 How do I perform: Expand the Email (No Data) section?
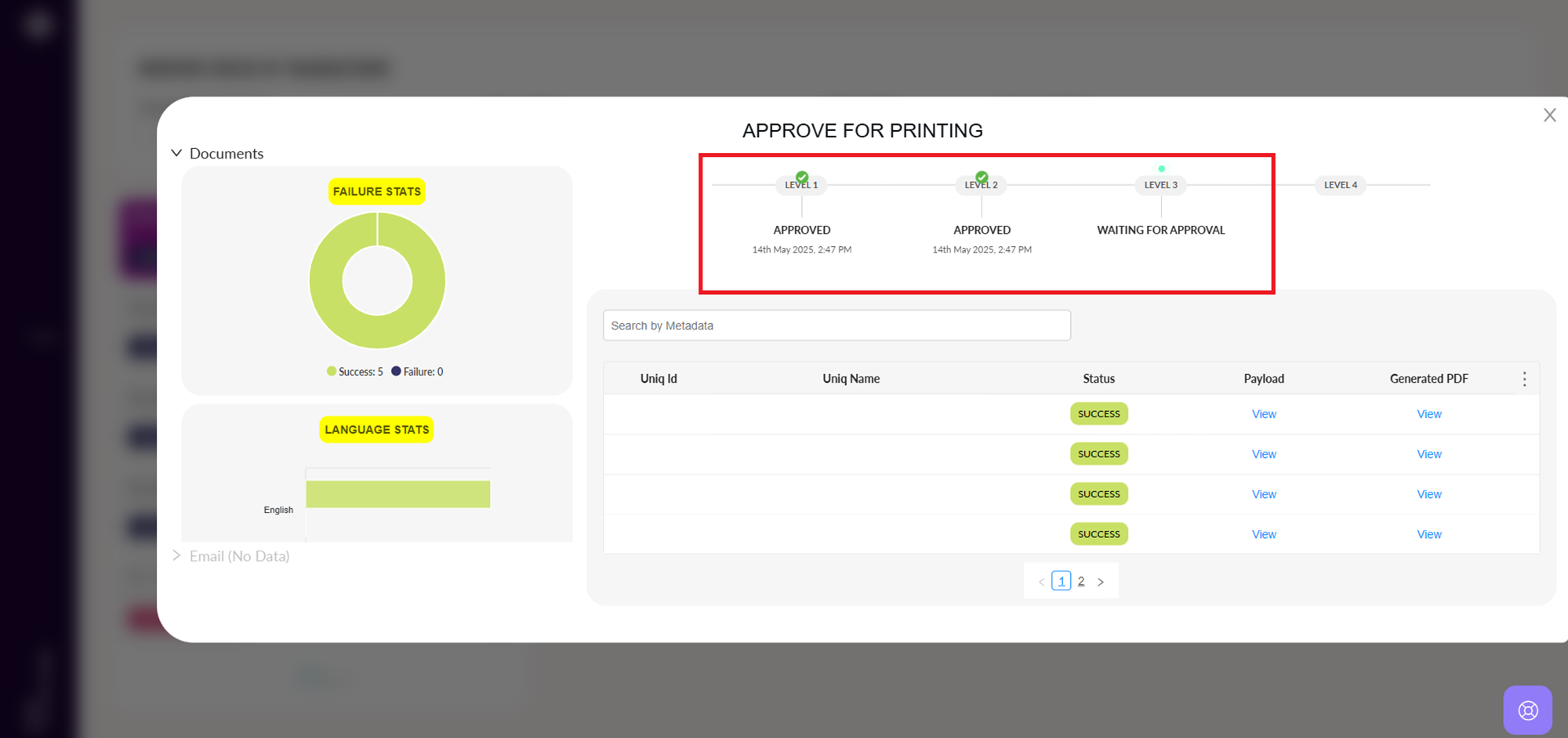(x=177, y=556)
